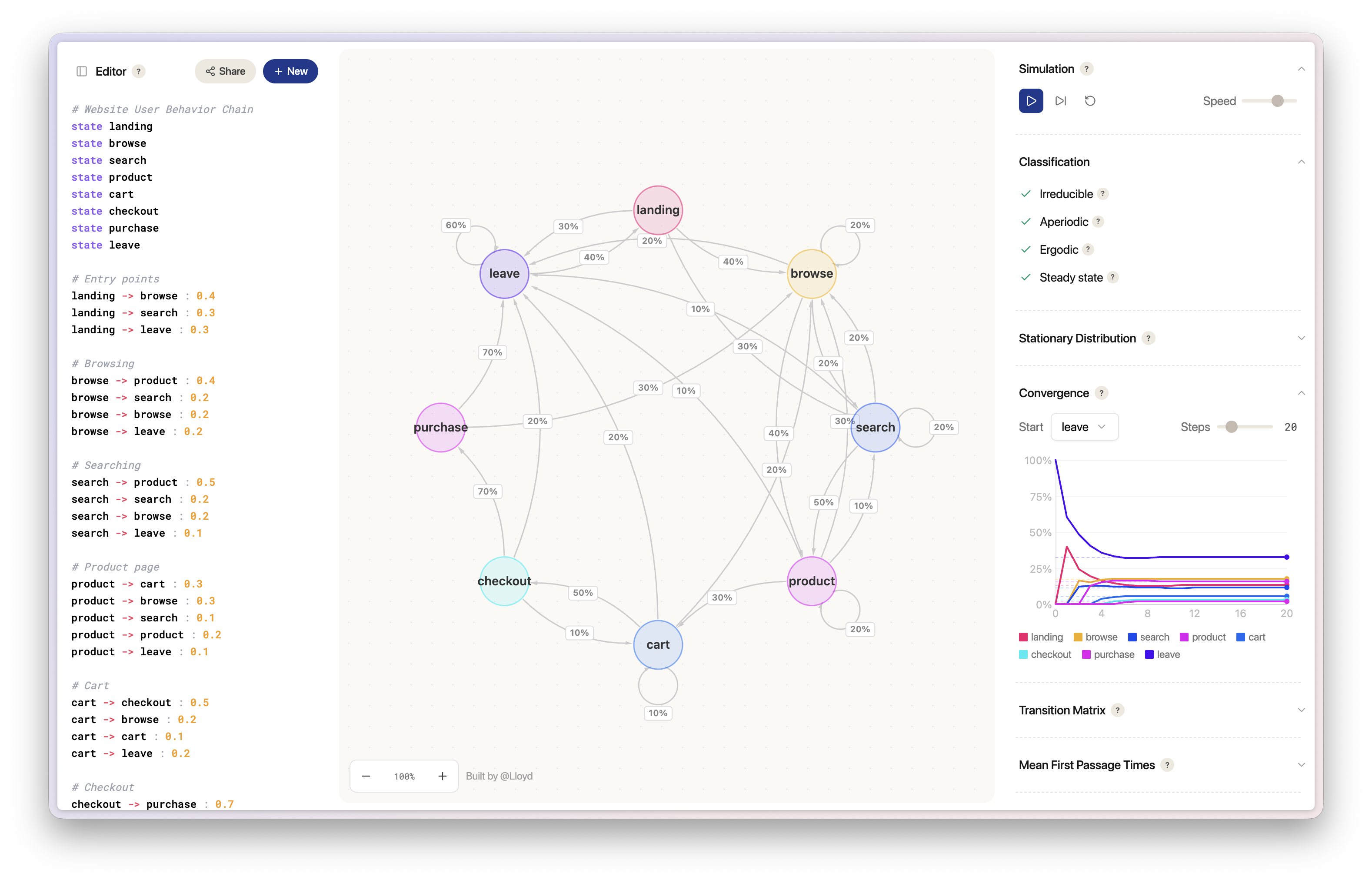Expand the Transition Matrix section
Image resolution: width=1372 pixels, height=883 pixels.
pyautogui.click(x=1301, y=710)
